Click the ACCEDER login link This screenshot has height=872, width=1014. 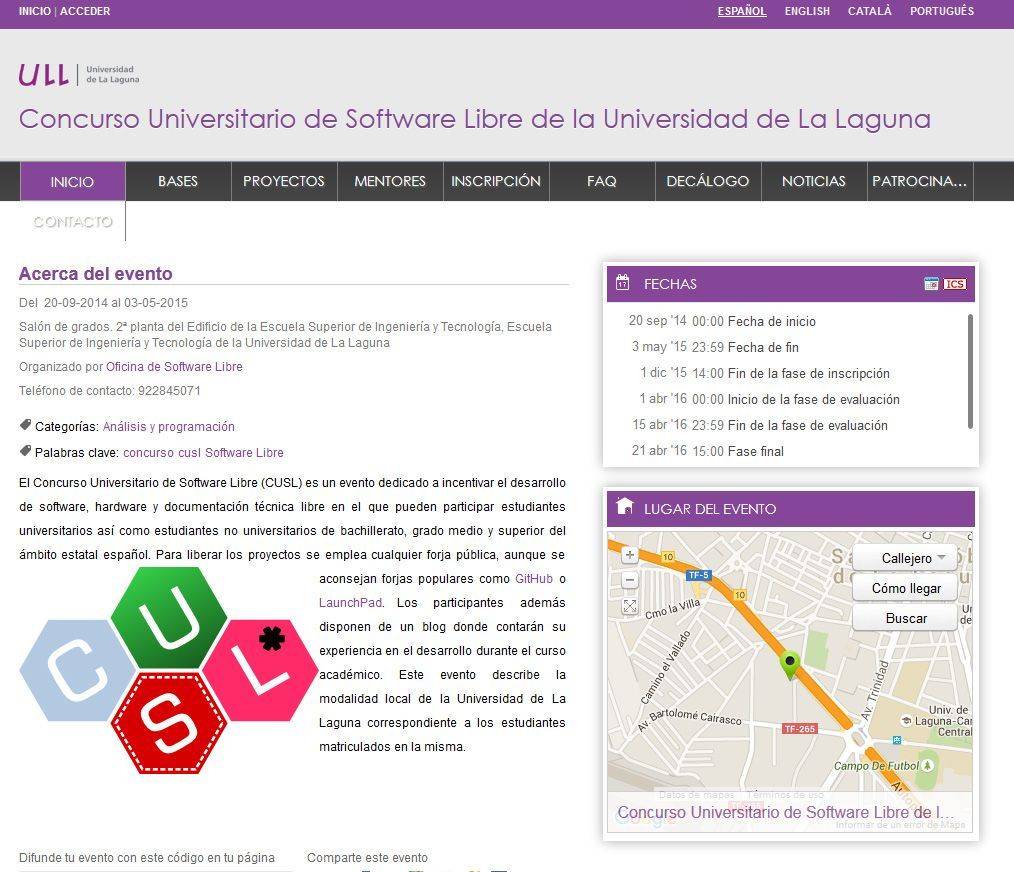pos(85,11)
